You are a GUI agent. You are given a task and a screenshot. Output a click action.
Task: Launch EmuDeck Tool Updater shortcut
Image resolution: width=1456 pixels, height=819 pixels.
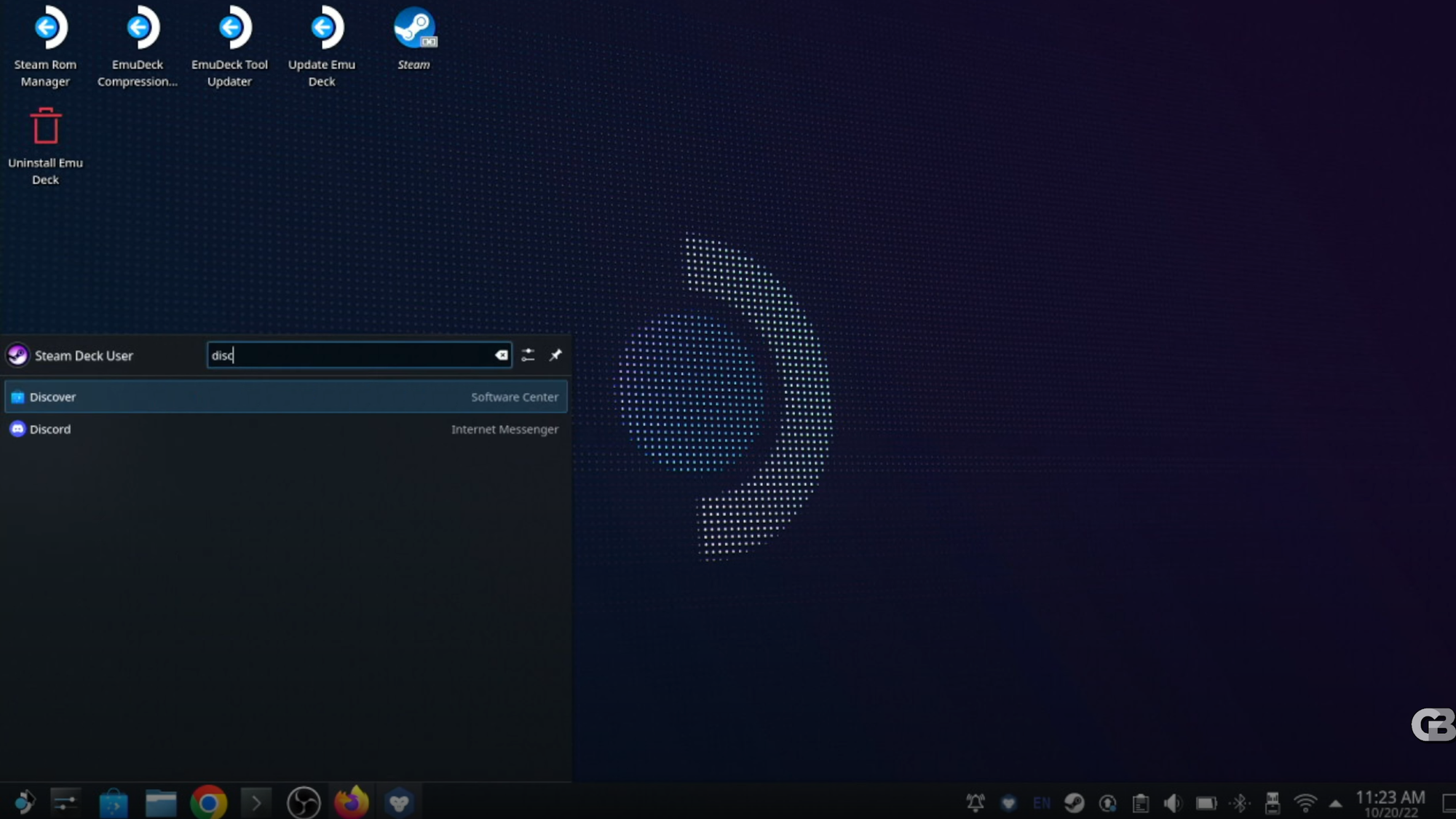[229, 46]
